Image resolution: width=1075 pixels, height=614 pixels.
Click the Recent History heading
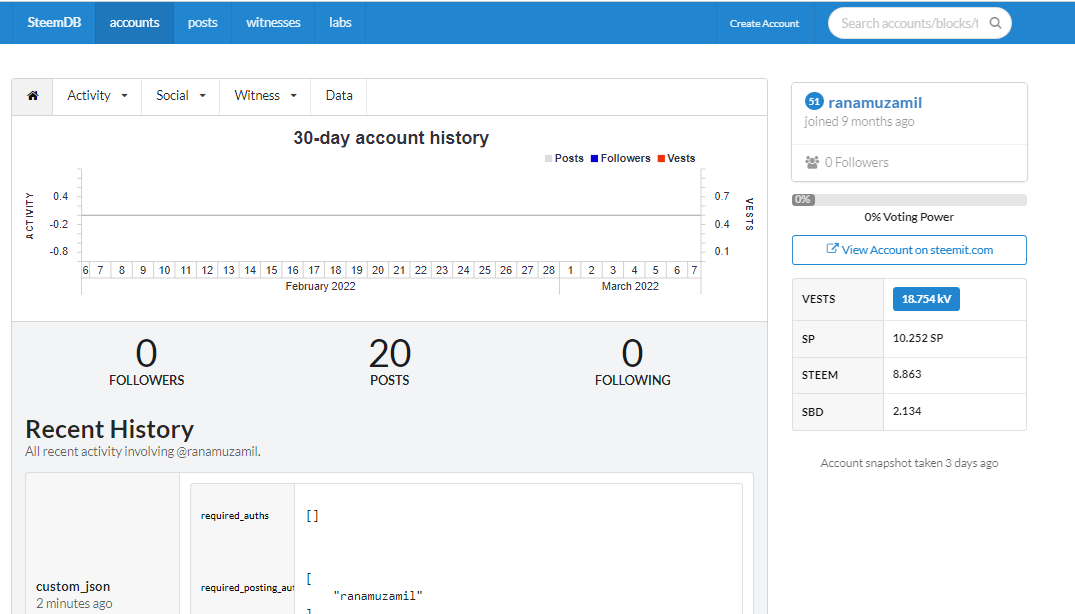tap(110, 430)
